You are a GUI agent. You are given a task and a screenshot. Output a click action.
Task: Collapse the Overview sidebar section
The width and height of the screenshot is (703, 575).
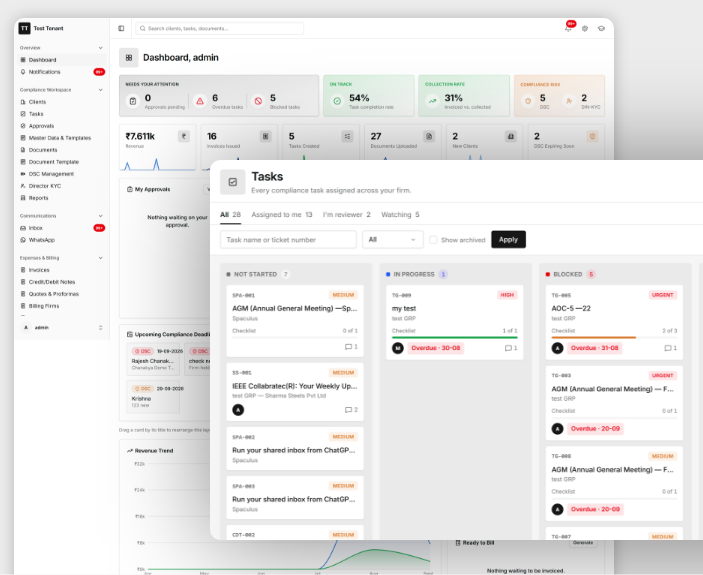pyautogui.click(x=100, y=48)
